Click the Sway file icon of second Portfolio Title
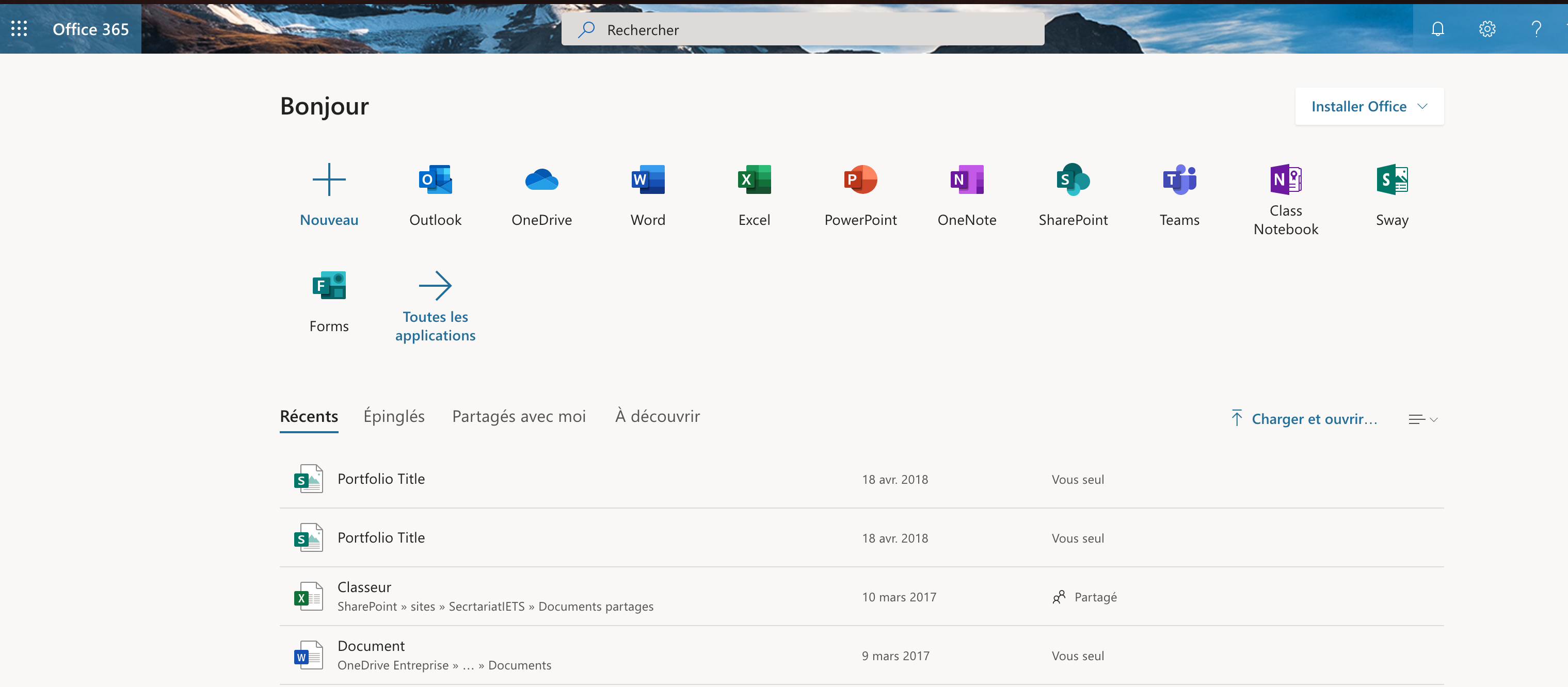Viewport: 1568px width, 687px height. click(x=309, y=538)
